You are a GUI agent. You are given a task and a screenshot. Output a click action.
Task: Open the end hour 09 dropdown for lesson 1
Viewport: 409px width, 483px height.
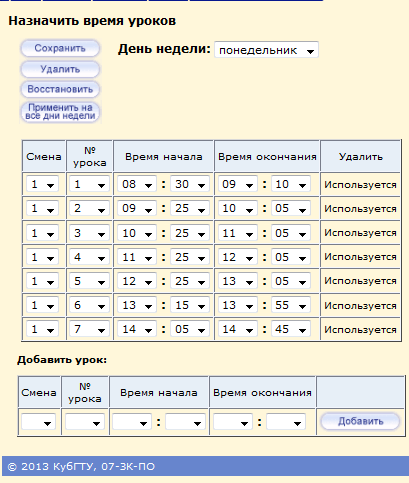pyautogui.click(x=238, y=184)
